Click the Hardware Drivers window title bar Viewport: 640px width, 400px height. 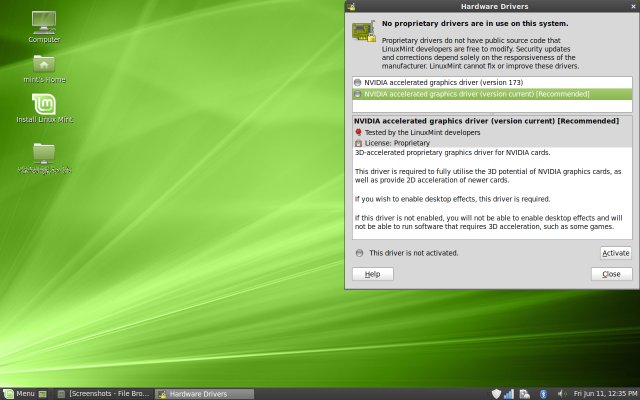490,6
